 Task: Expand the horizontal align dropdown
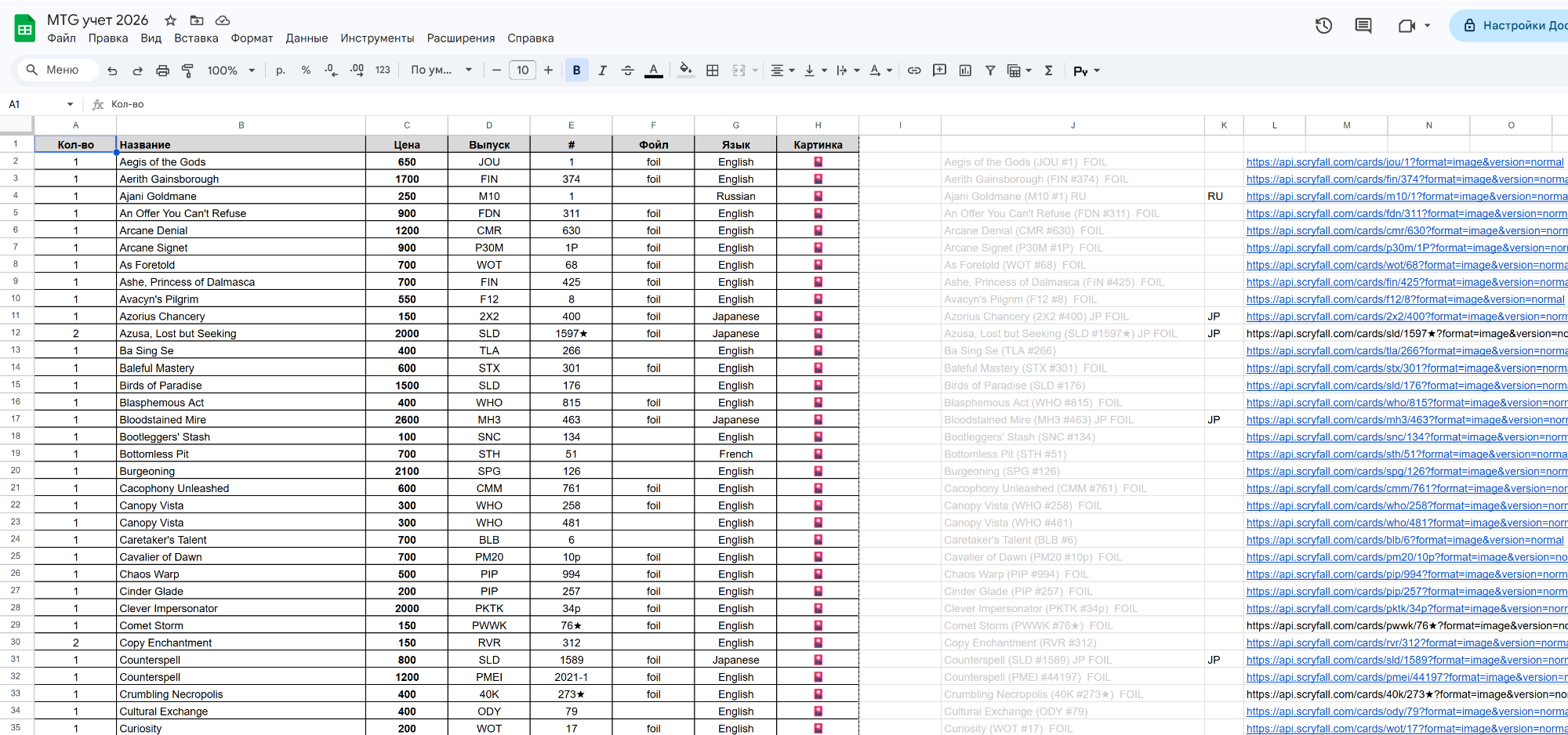coord(782,71)
